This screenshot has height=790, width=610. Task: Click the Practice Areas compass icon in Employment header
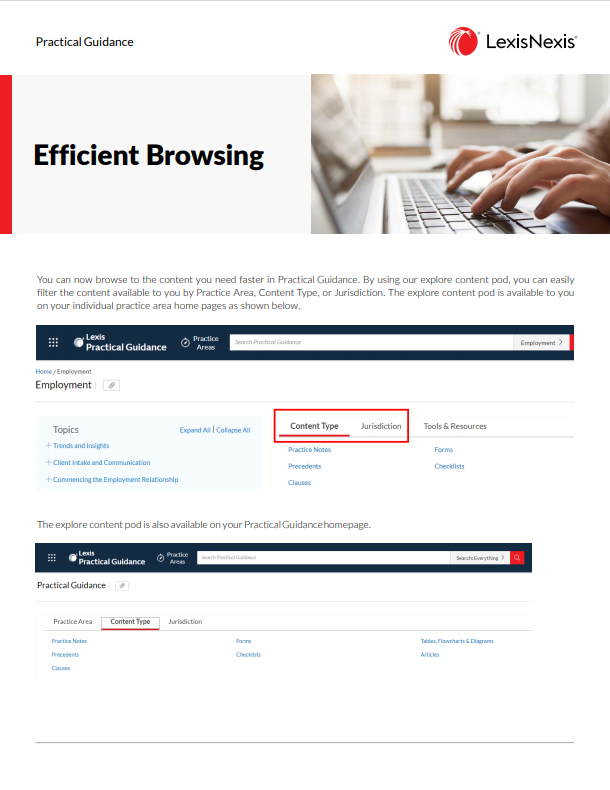coord(185,343)
